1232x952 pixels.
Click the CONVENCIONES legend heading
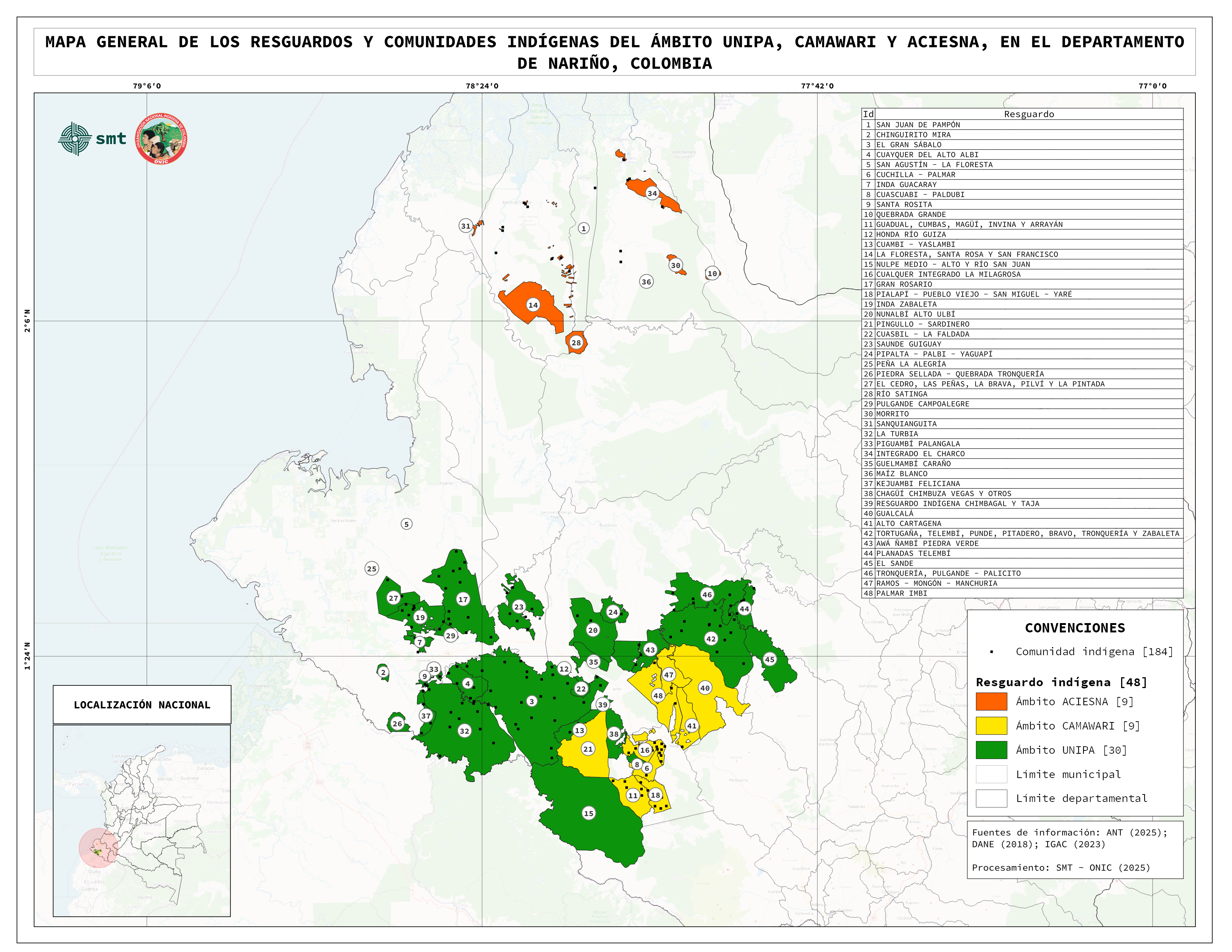tap(1074, 628)
